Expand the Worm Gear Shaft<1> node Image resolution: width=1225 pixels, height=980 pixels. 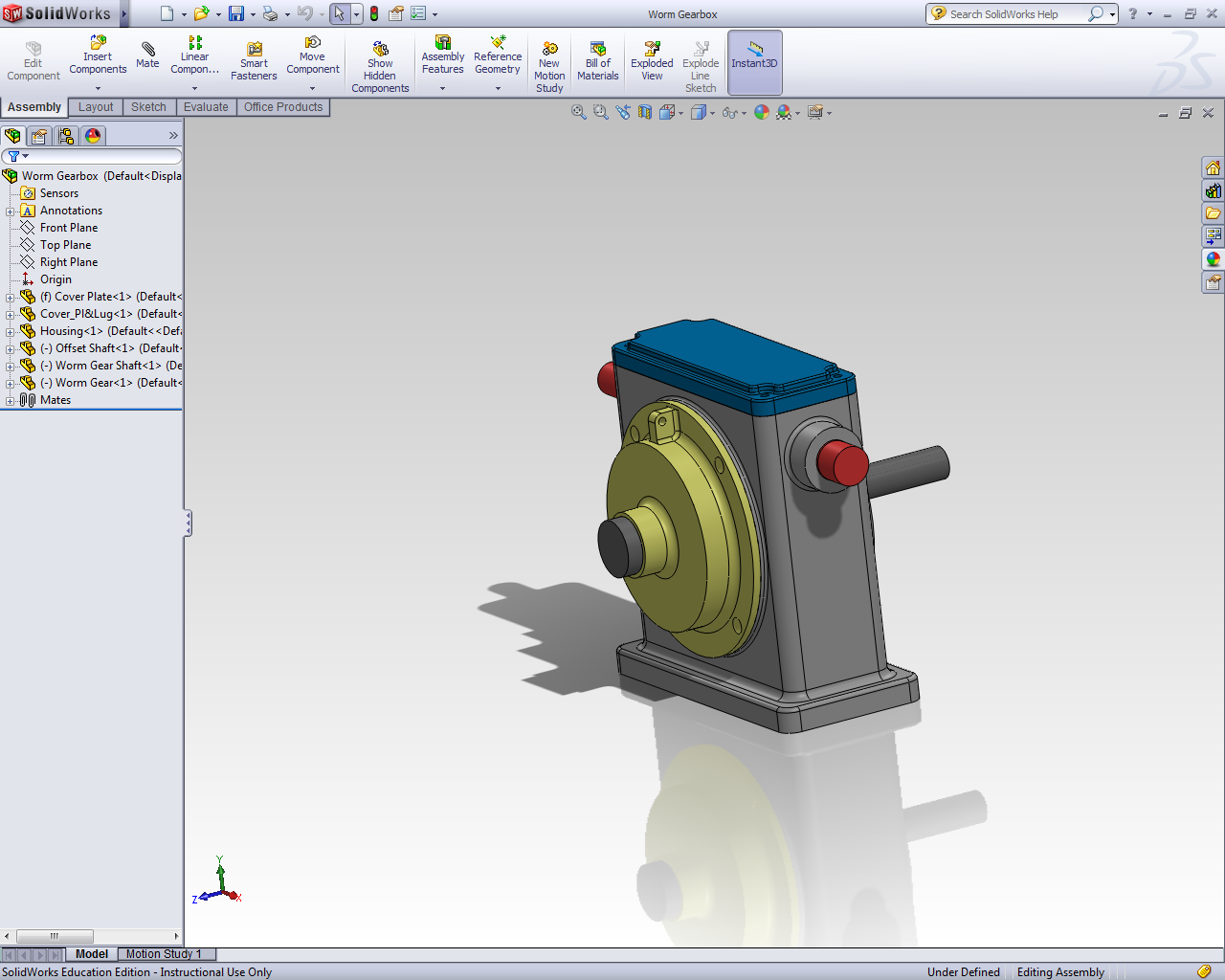pyautogui.click(x=11, y=367)
